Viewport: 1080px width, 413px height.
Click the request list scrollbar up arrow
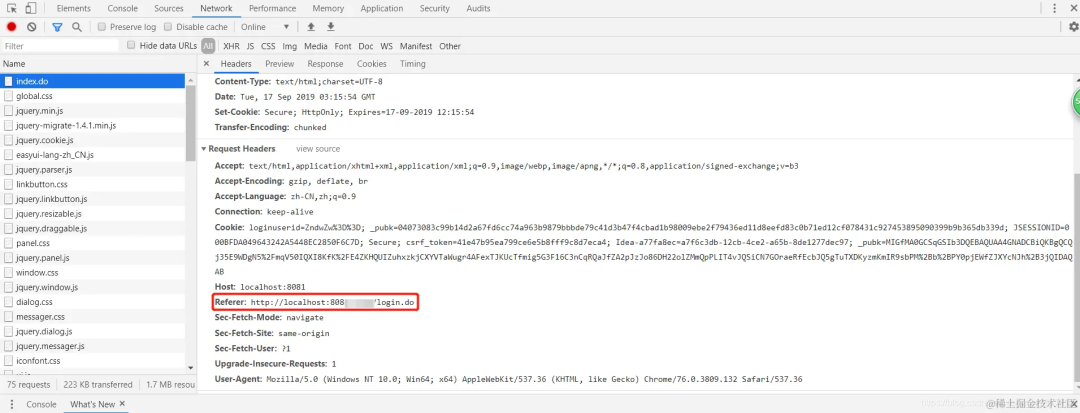pos(191,78)
